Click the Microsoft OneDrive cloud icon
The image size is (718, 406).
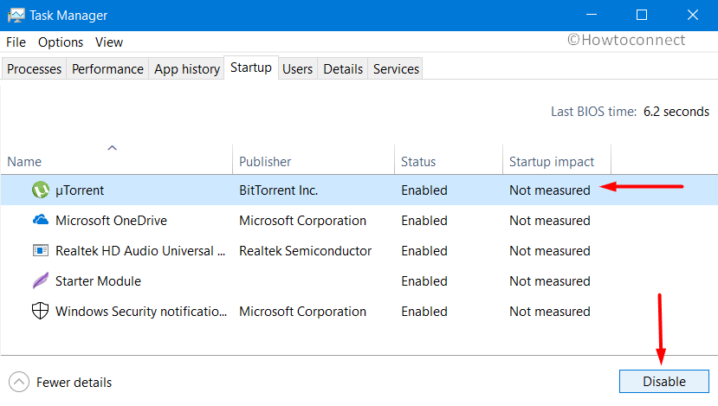click(x=40, y=220)
